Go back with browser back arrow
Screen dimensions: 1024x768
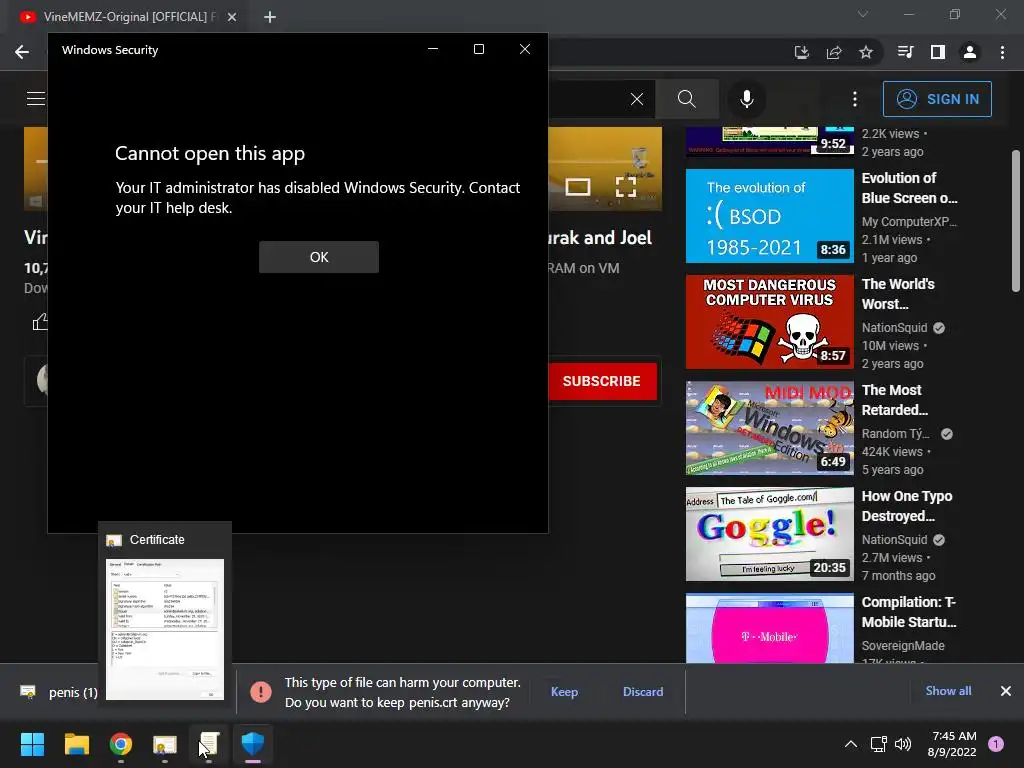pyautogui.click(x=22, y=52)
